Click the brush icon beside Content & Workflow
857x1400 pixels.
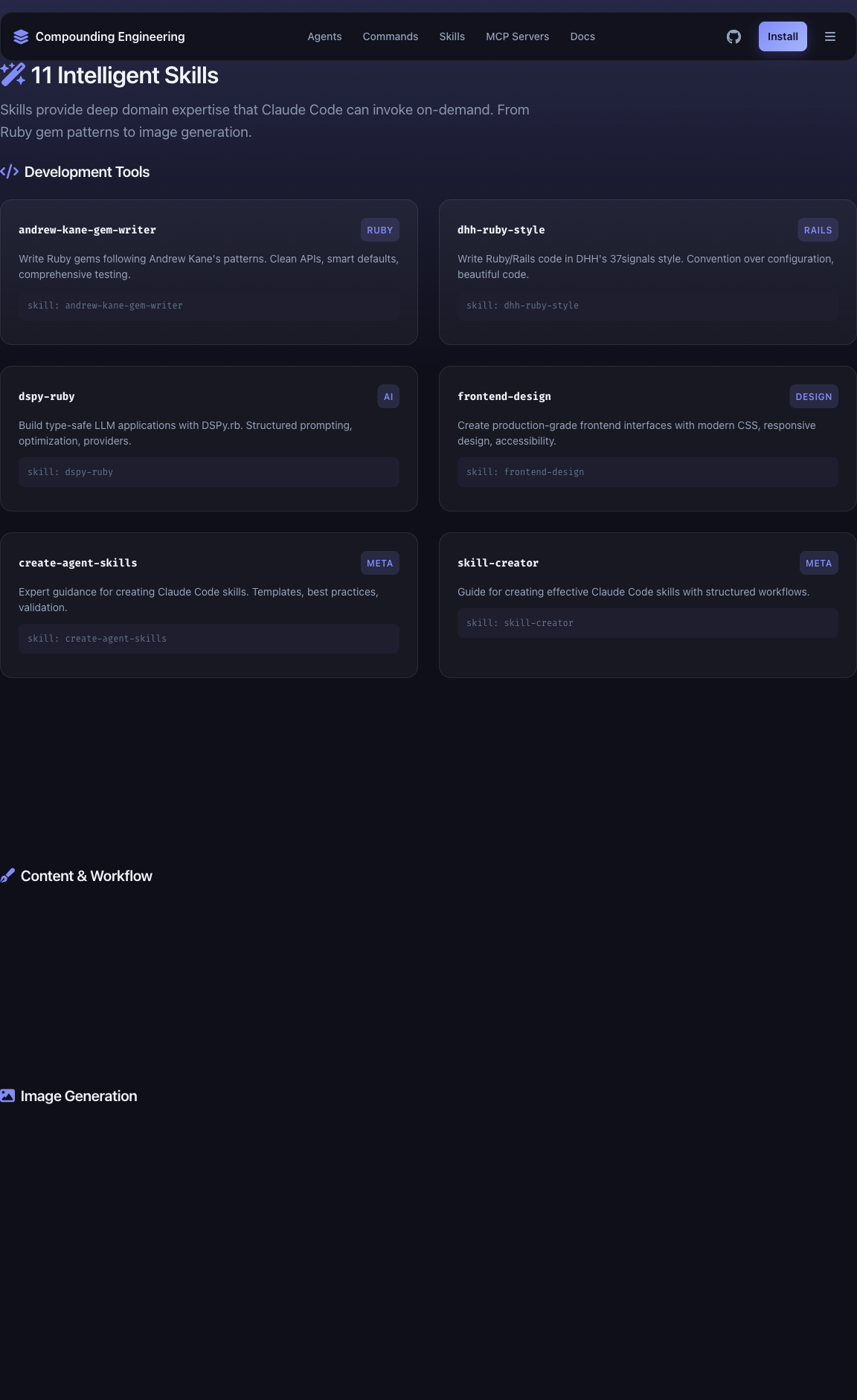coord(8,875)
